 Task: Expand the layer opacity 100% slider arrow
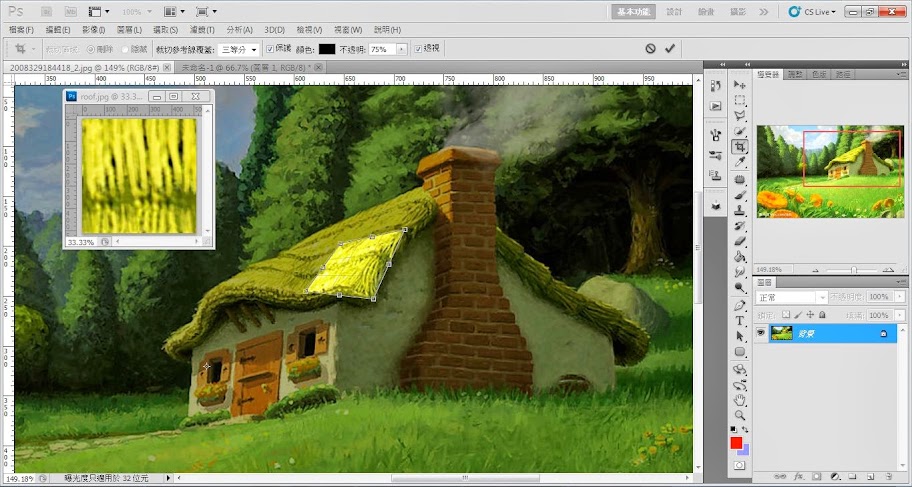(900, 297)
